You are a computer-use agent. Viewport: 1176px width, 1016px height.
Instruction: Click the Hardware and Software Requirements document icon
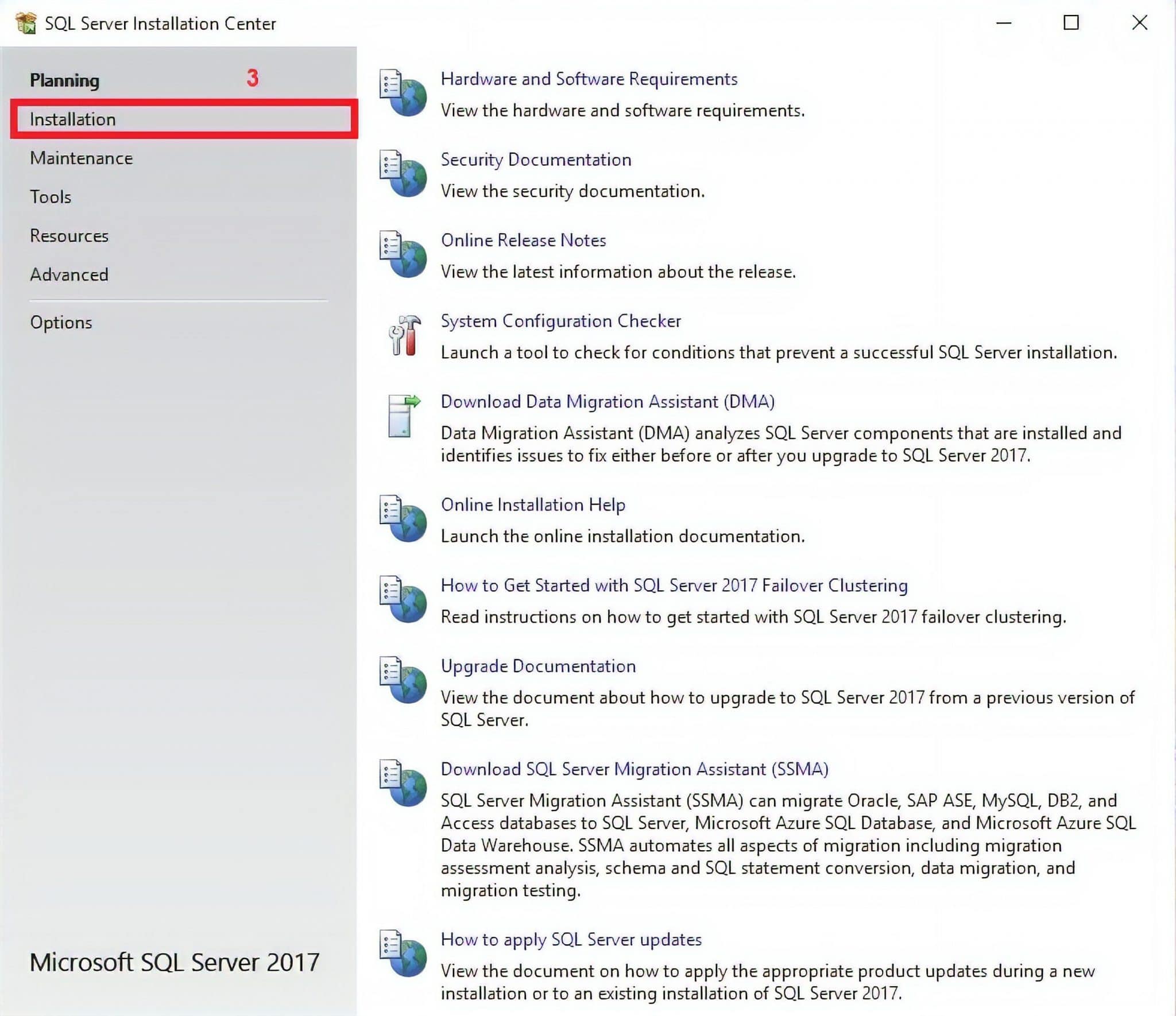click(403, 92)
